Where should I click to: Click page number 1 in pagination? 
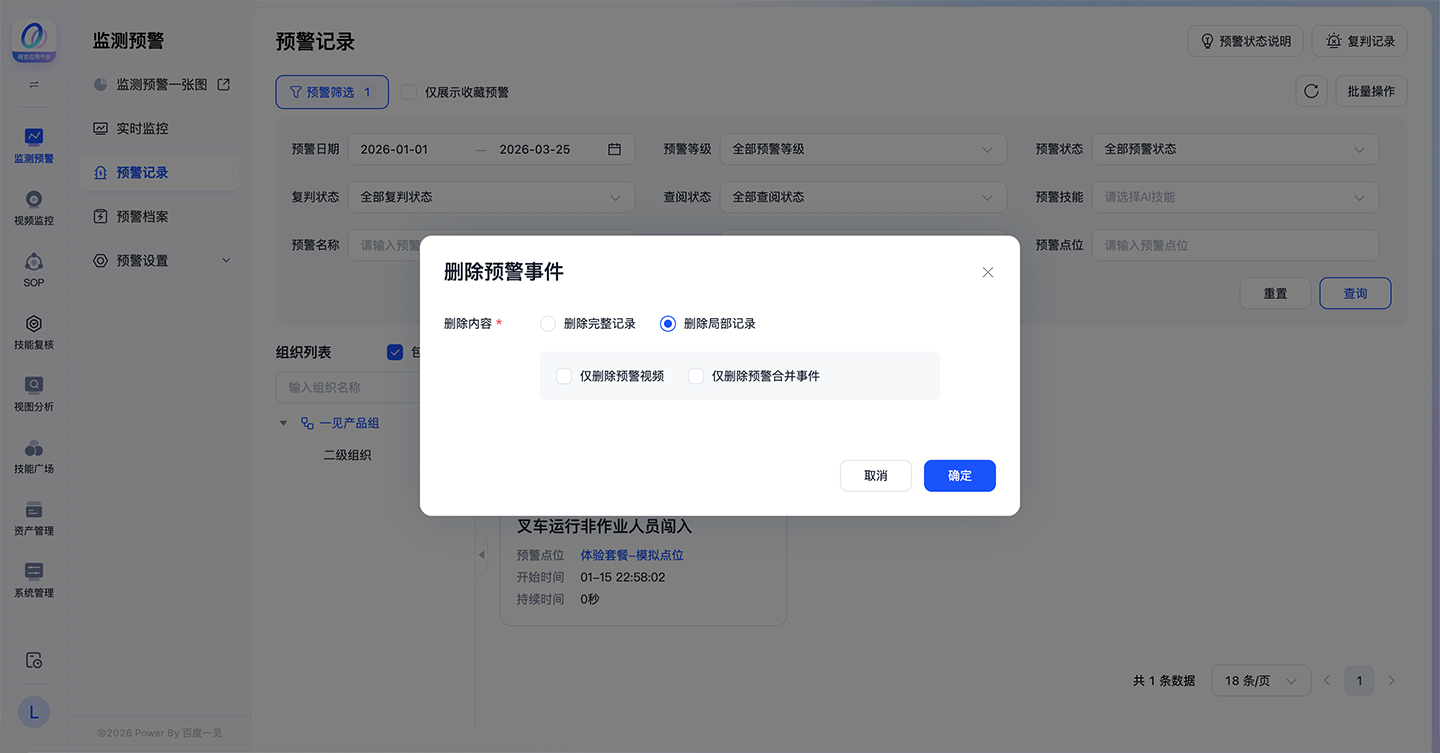click(1359, 681)
